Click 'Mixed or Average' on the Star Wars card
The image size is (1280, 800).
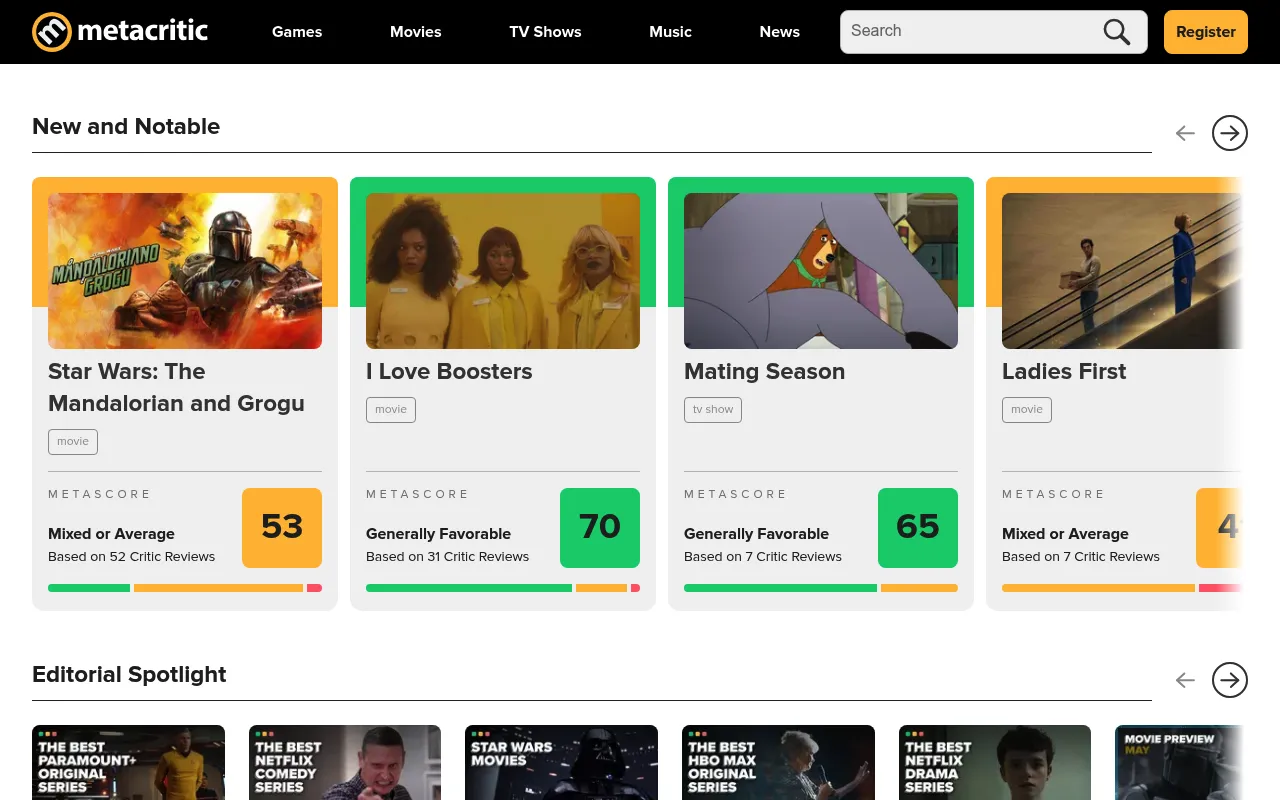click(x=111, y=534)
